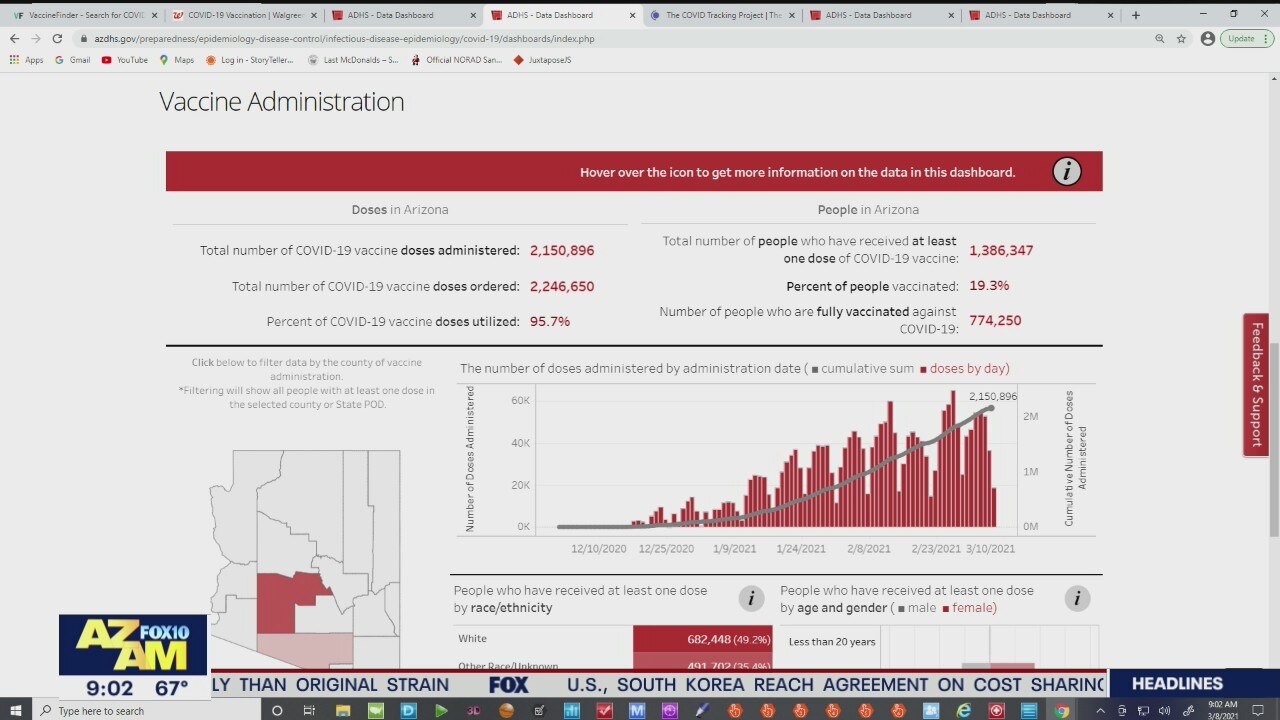The width and height of the screenshot is (1280, 720).
Task: Open the Windows Start menu
Action: (16, 710)
